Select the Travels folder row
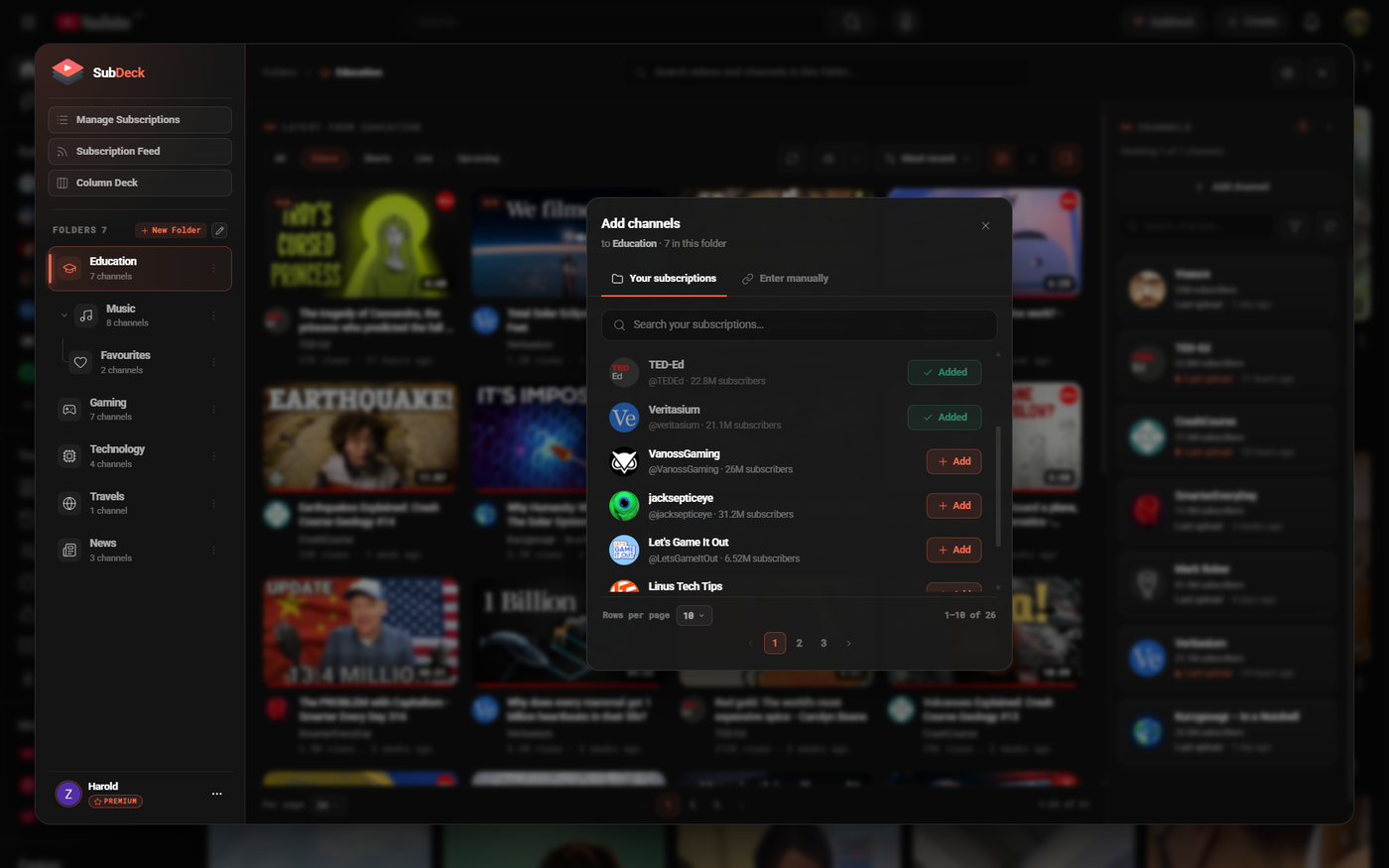This screenshot has height=868, width=1389. [140, 503]
